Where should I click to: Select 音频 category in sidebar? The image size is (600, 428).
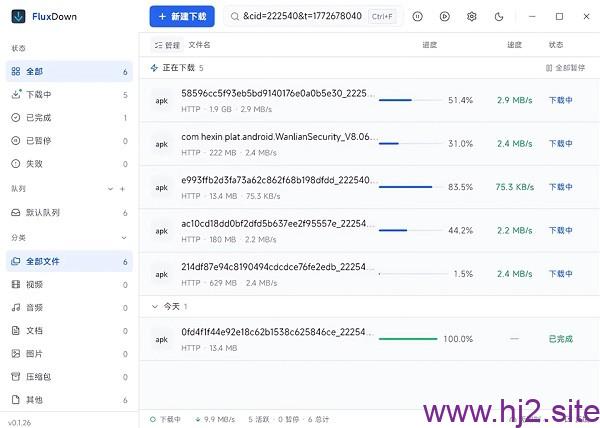click(x=70, y=308)
